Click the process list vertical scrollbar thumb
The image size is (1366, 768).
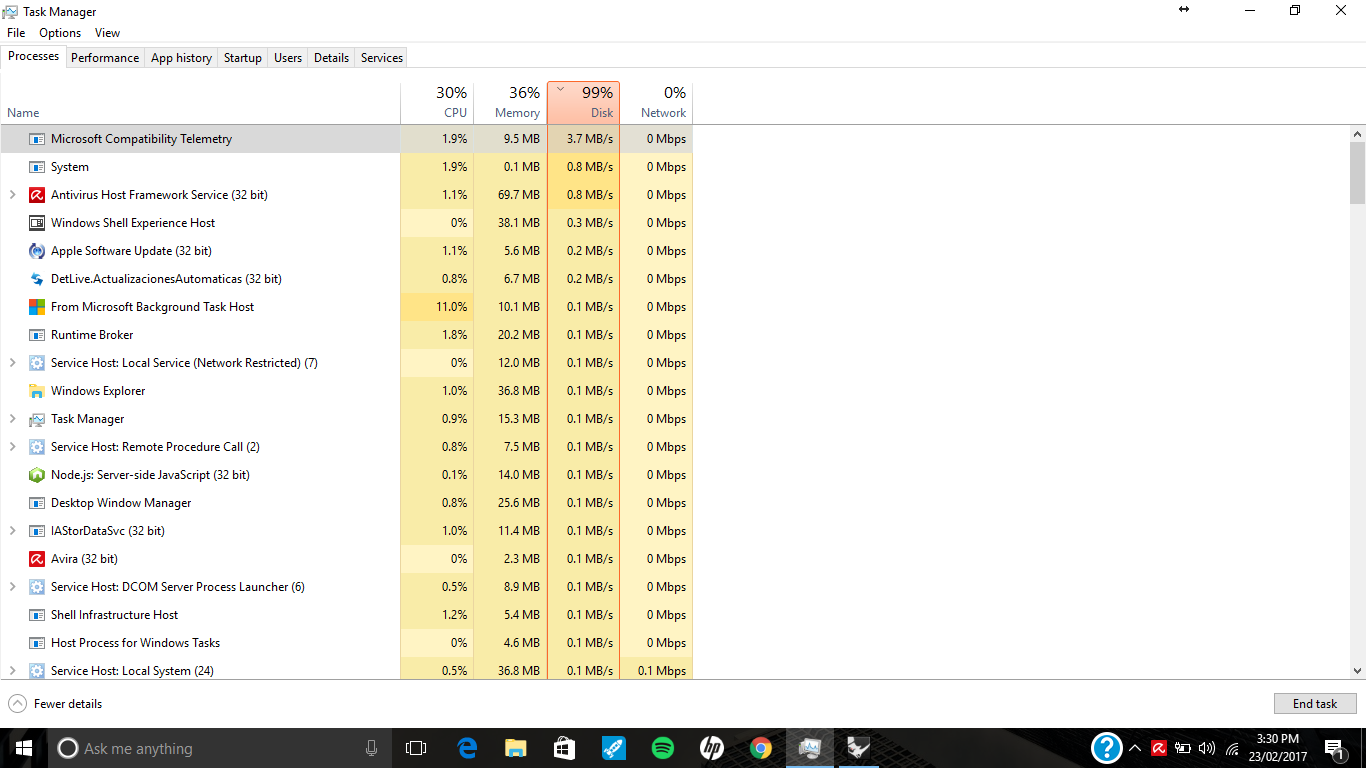(x=1357, y=172)
